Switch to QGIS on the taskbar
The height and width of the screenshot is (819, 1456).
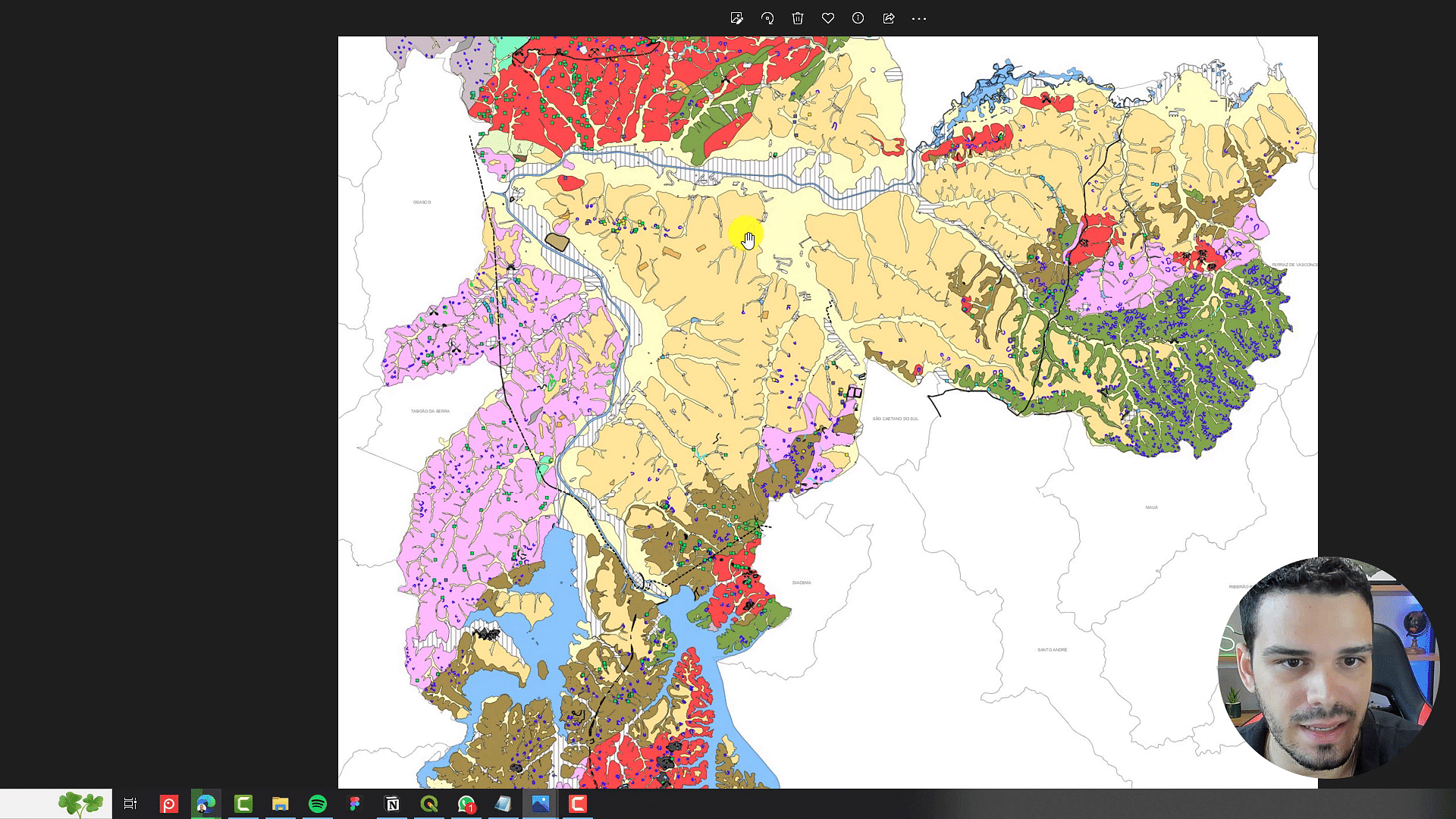pyautogui.click(x=429, y=804)
